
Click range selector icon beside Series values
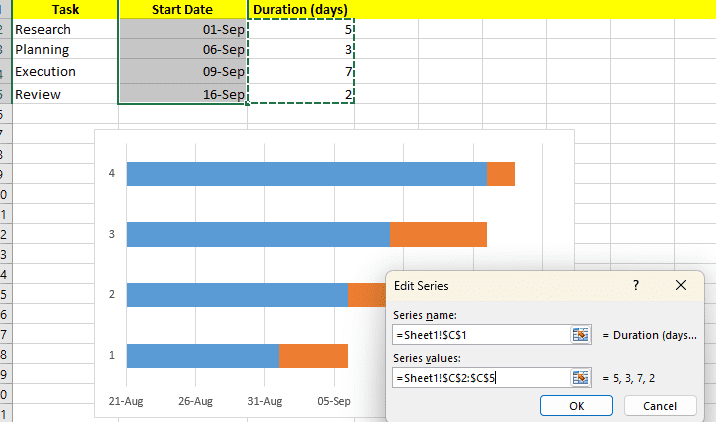pyautogui.click(x=580, y=378)
